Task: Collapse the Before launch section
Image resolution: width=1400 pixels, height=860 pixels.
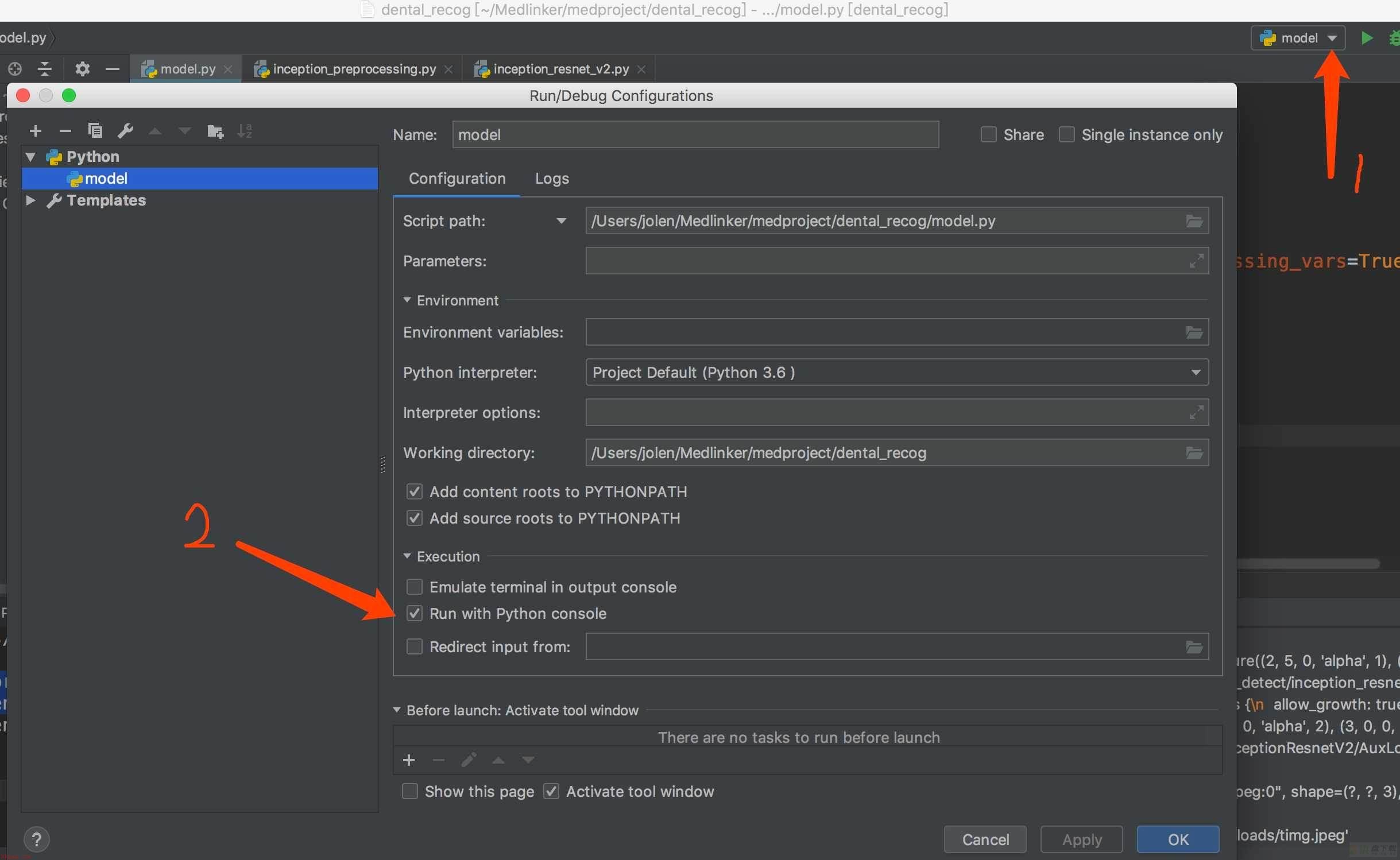Action: pos(397,710)
